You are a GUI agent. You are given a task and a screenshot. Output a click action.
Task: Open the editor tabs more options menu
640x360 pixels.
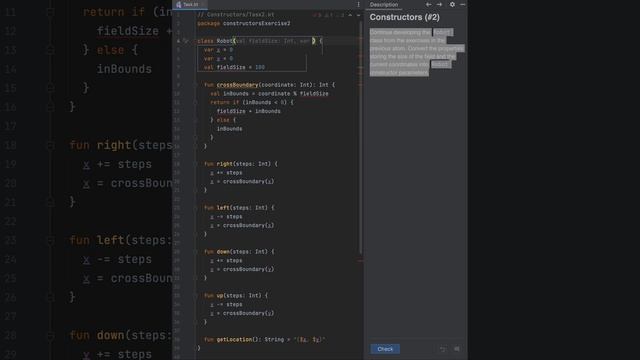[x=358, y=4]
